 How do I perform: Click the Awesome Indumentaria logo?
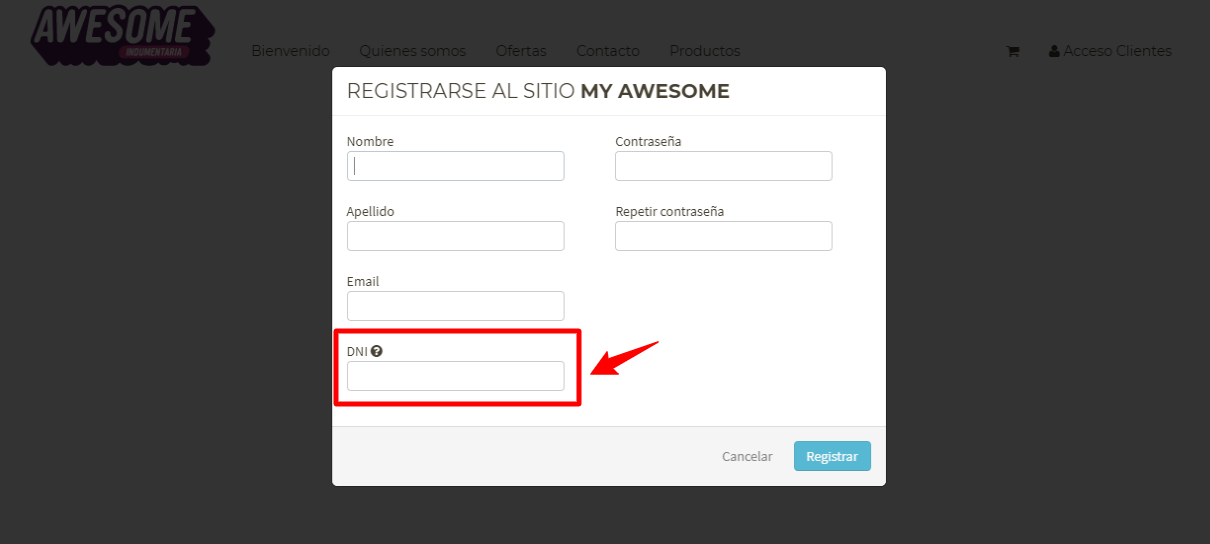coord(122,36)
